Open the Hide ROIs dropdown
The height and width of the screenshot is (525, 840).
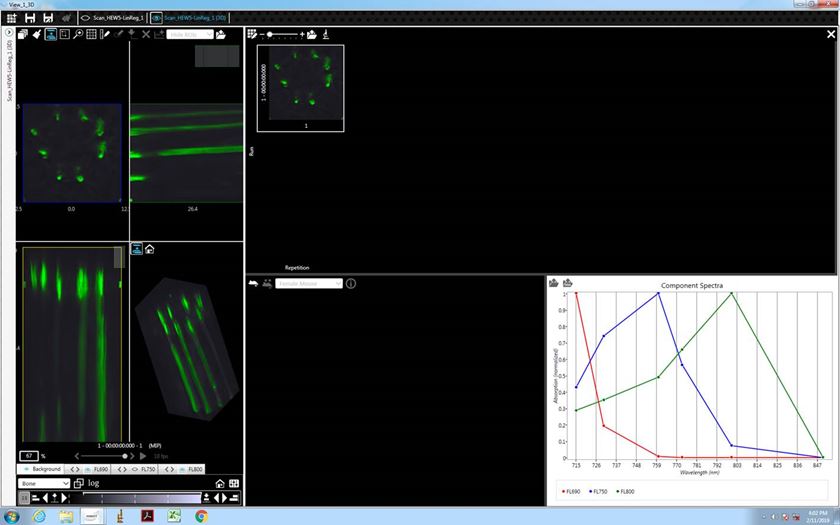(189, 34)
